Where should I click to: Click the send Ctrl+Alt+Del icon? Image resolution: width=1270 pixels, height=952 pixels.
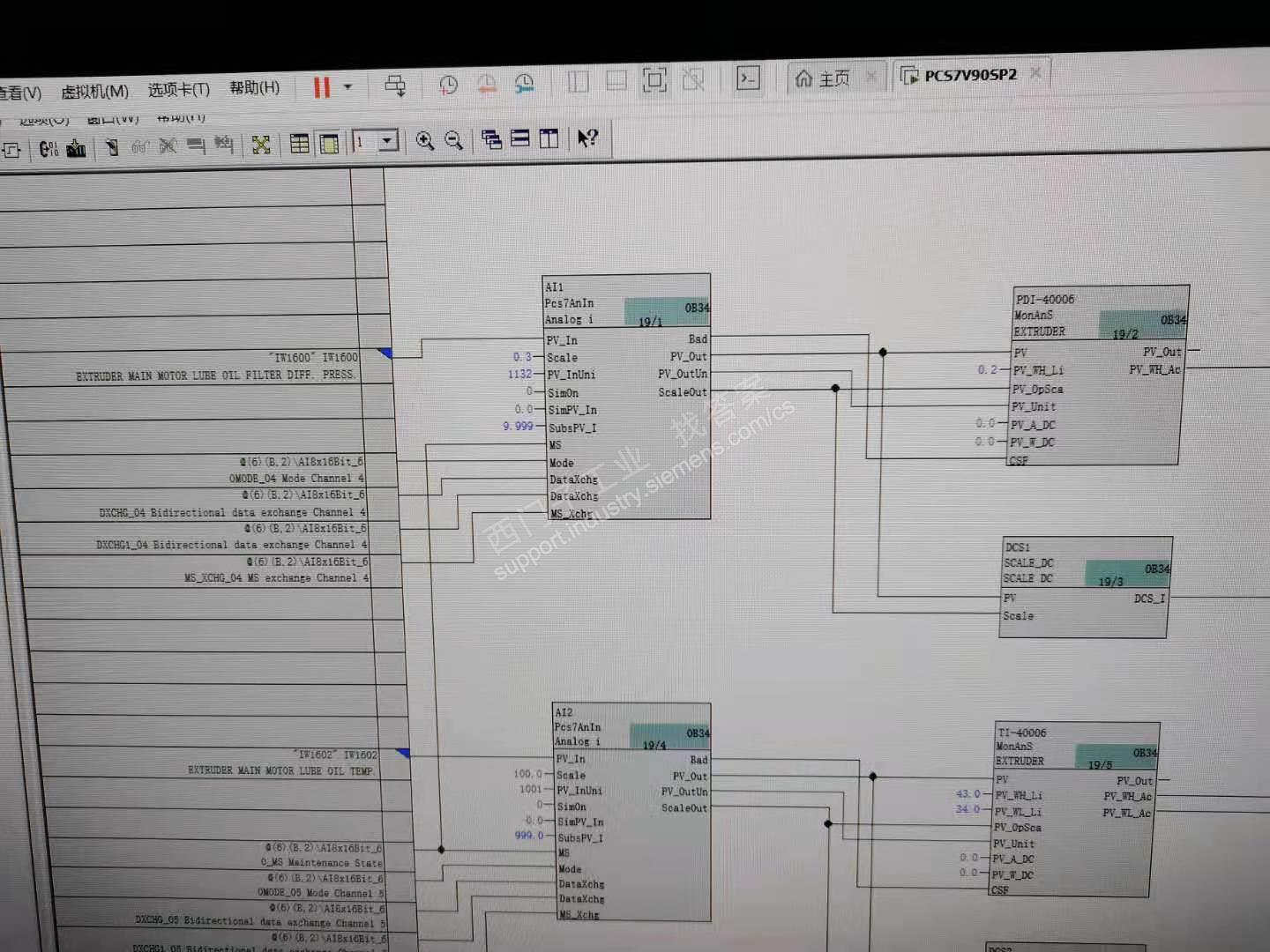[395, 86]
